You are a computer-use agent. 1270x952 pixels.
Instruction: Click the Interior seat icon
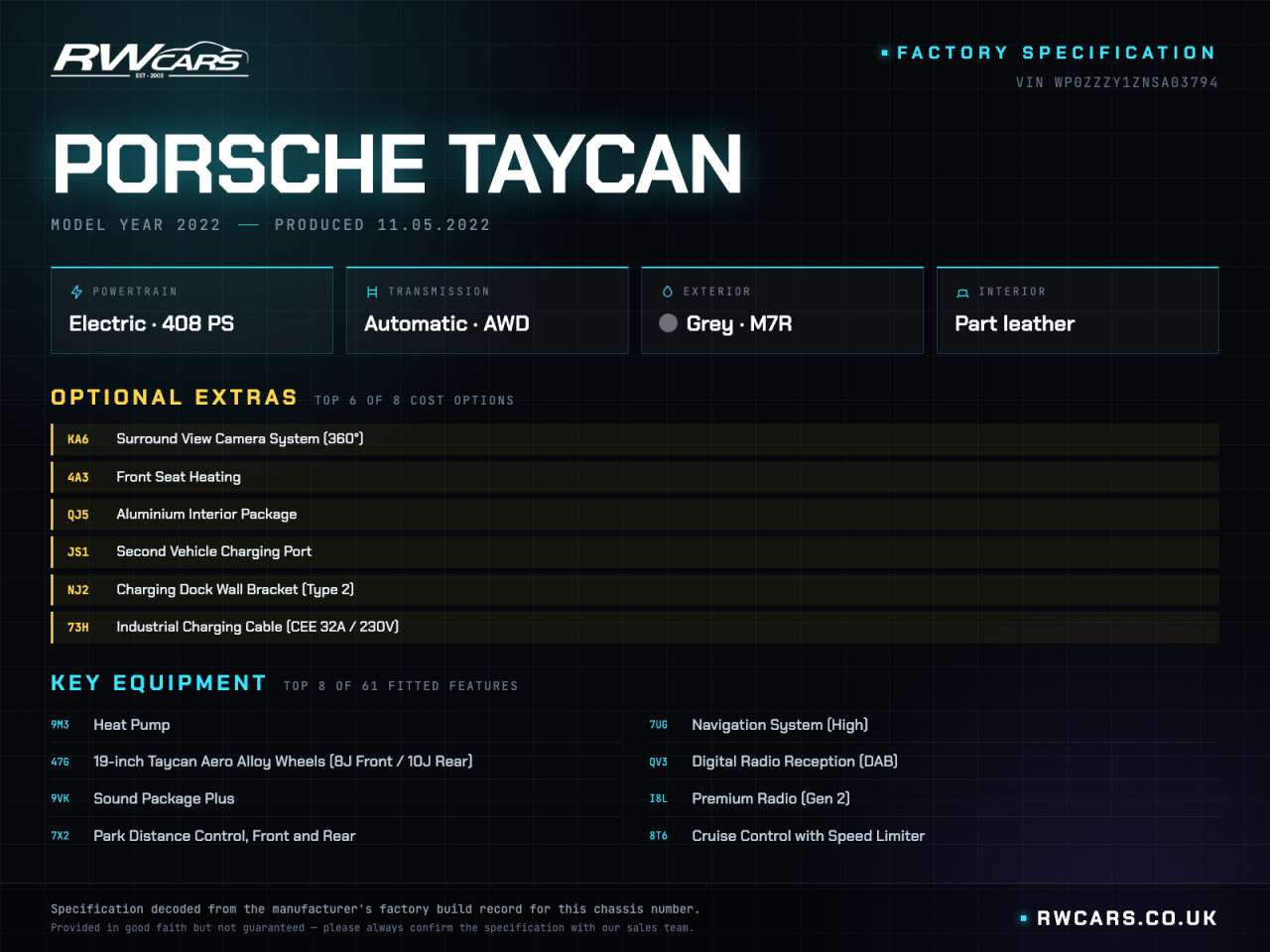point(962,293)
